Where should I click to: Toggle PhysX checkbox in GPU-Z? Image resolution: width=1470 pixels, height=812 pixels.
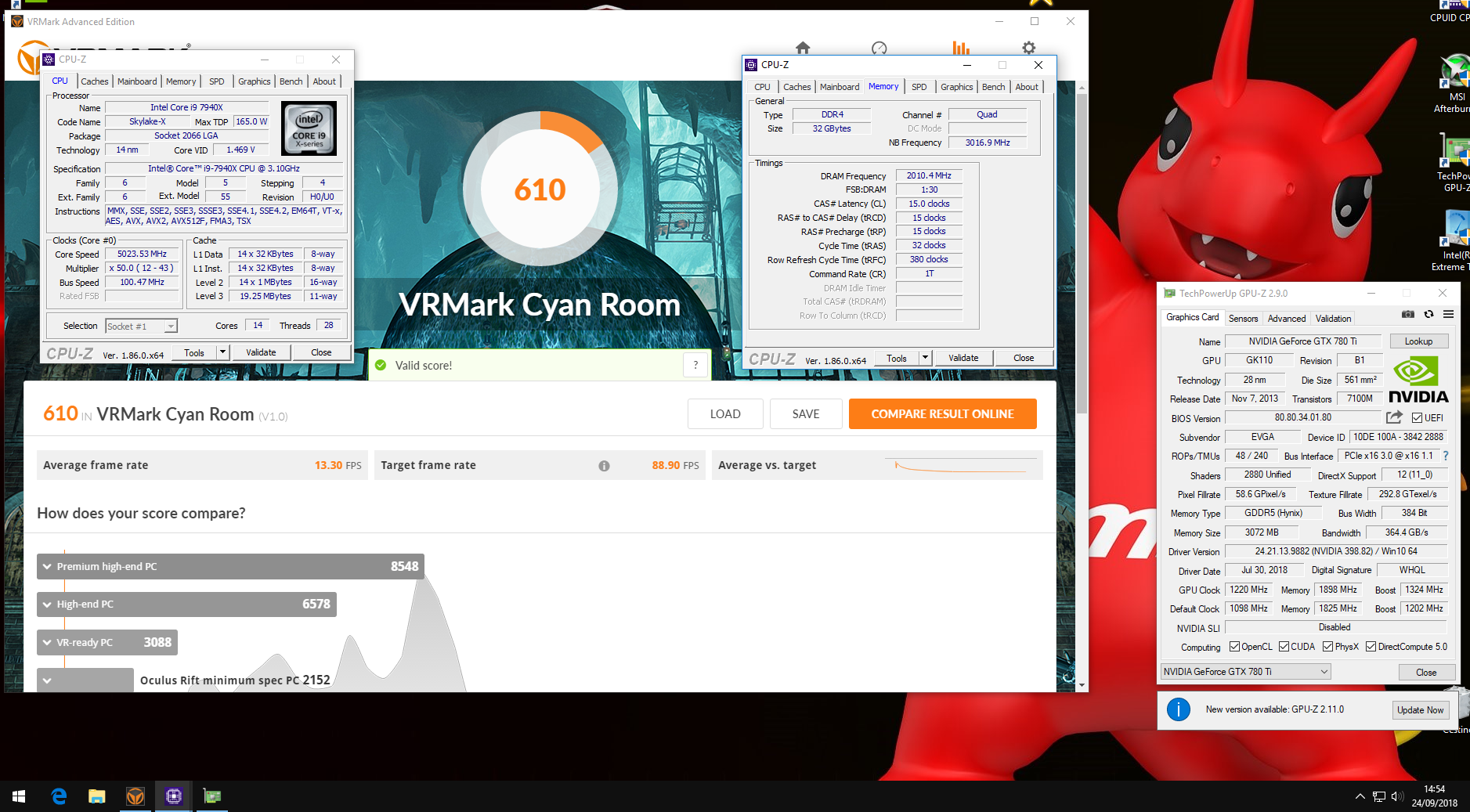[1328, 647]
